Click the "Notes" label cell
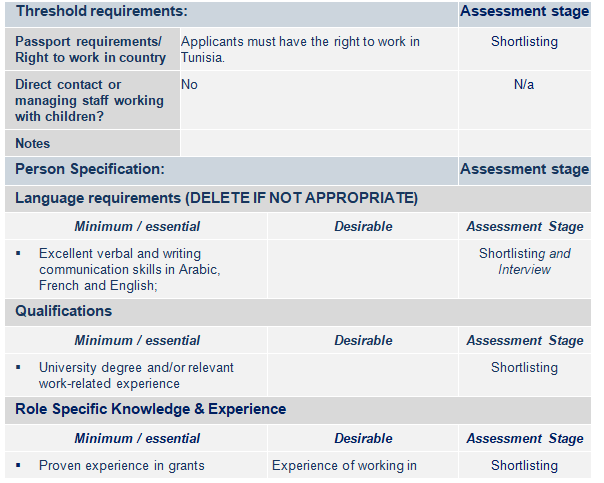Screen dimensions: 604x483 pos(33,143)
